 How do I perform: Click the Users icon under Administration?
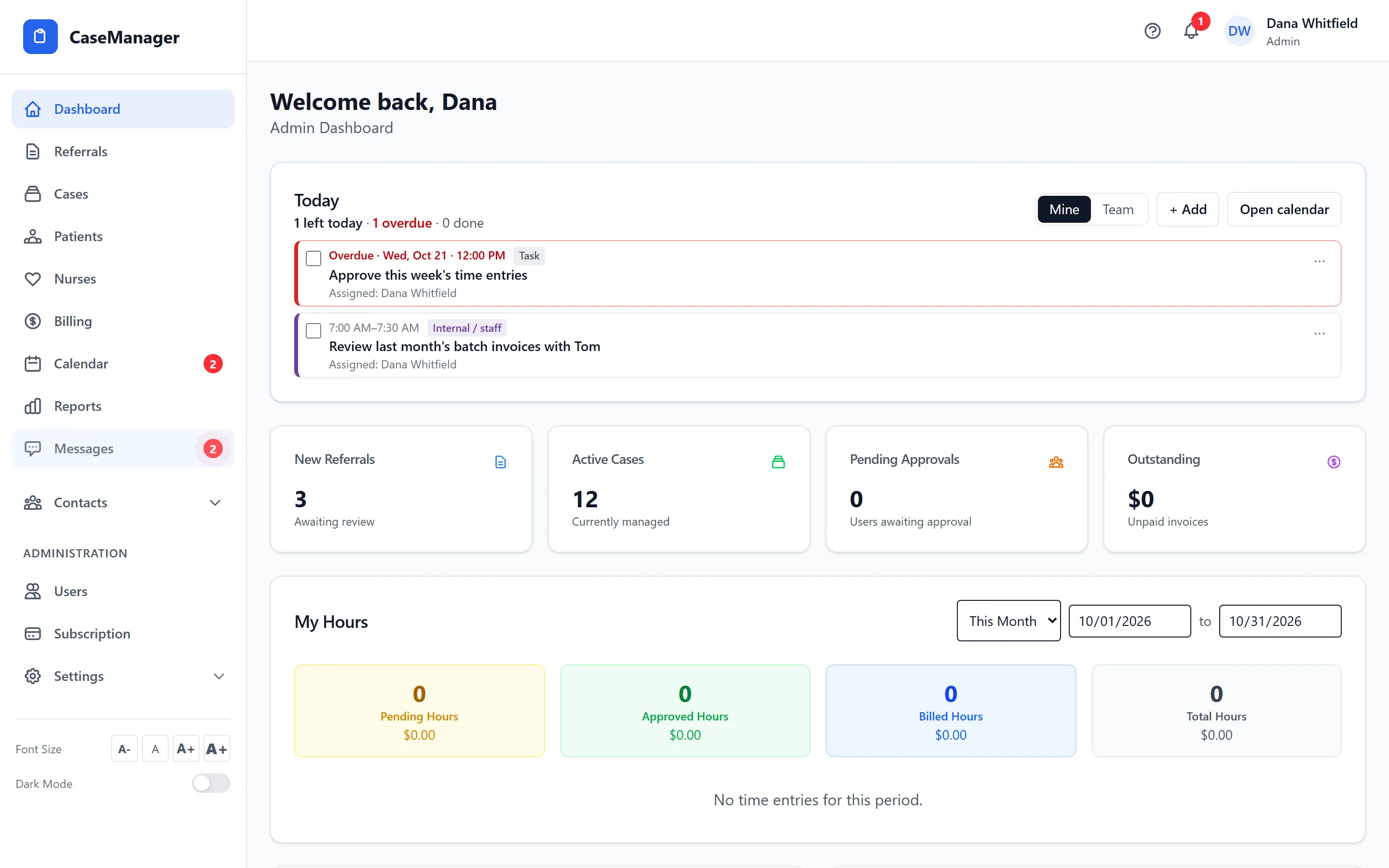33,591
